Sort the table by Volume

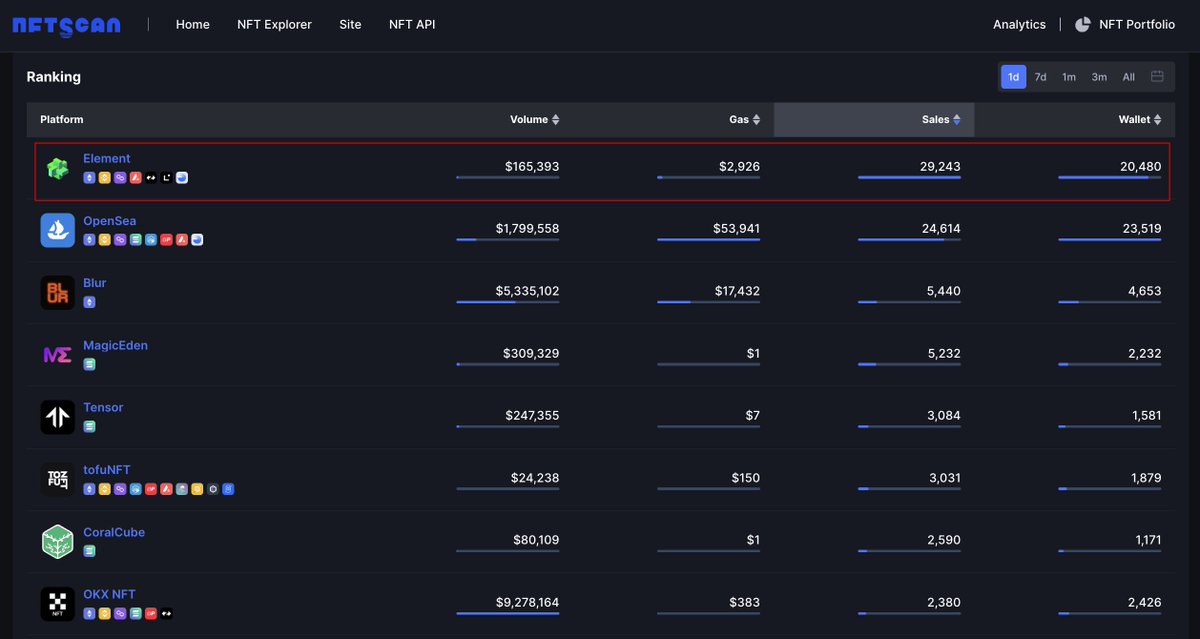(535, 120)
